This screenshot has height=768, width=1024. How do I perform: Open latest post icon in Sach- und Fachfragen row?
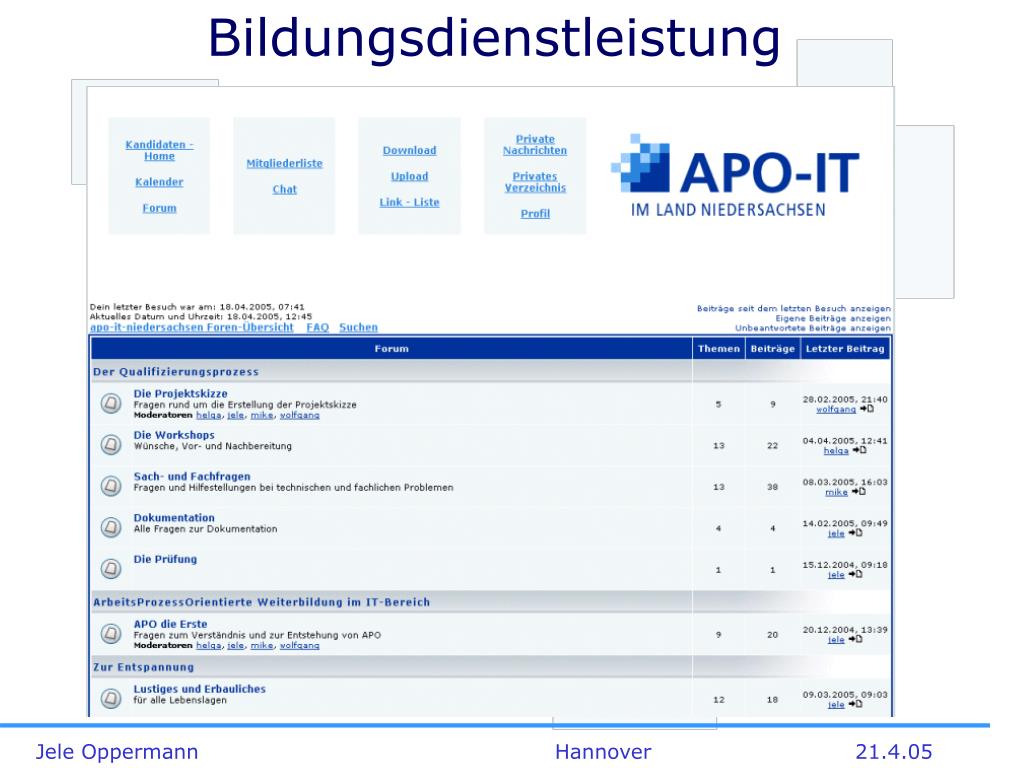coord(859,491)
